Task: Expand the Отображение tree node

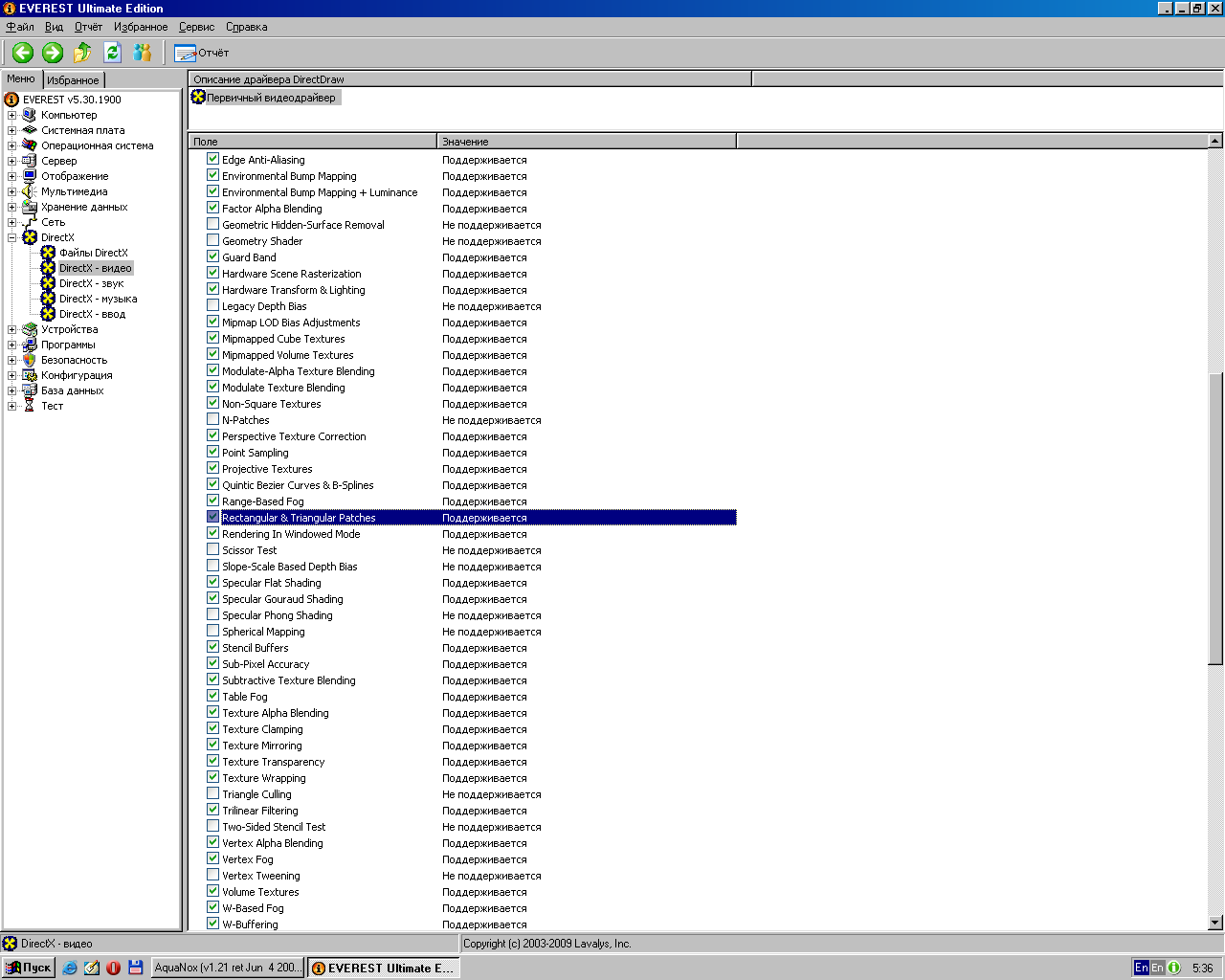Action: pyautogui.click(x=12, y=176)
